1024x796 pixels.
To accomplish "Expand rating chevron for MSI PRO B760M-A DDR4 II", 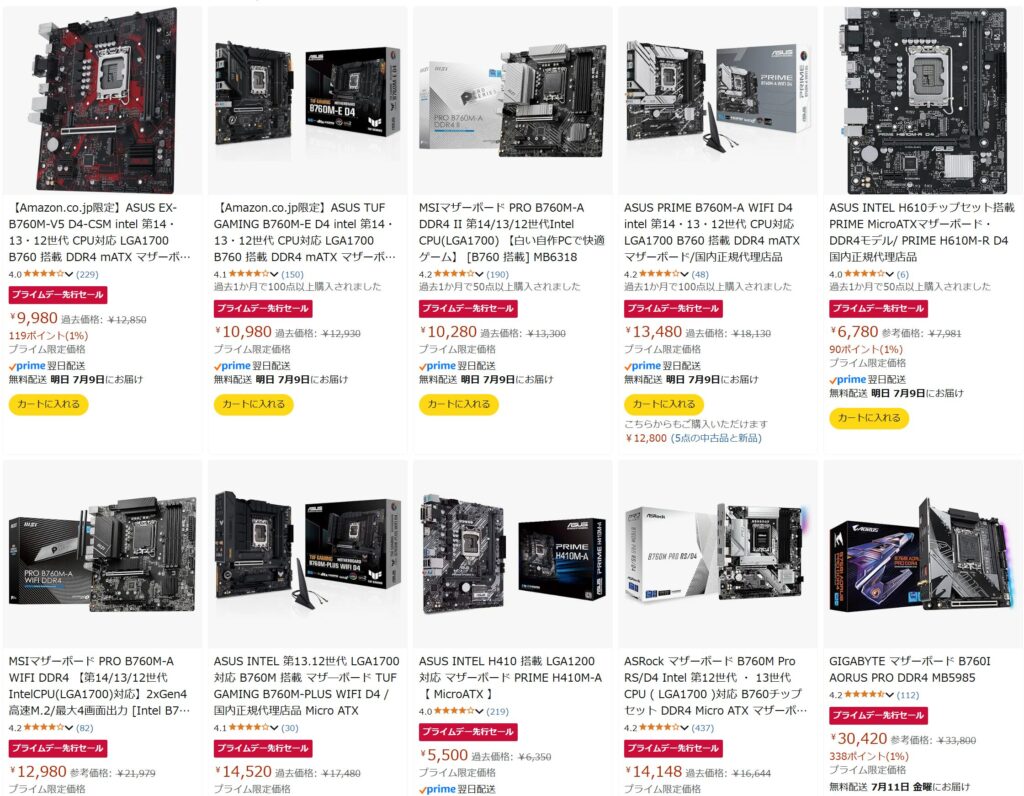I will (x=479, y=274).
